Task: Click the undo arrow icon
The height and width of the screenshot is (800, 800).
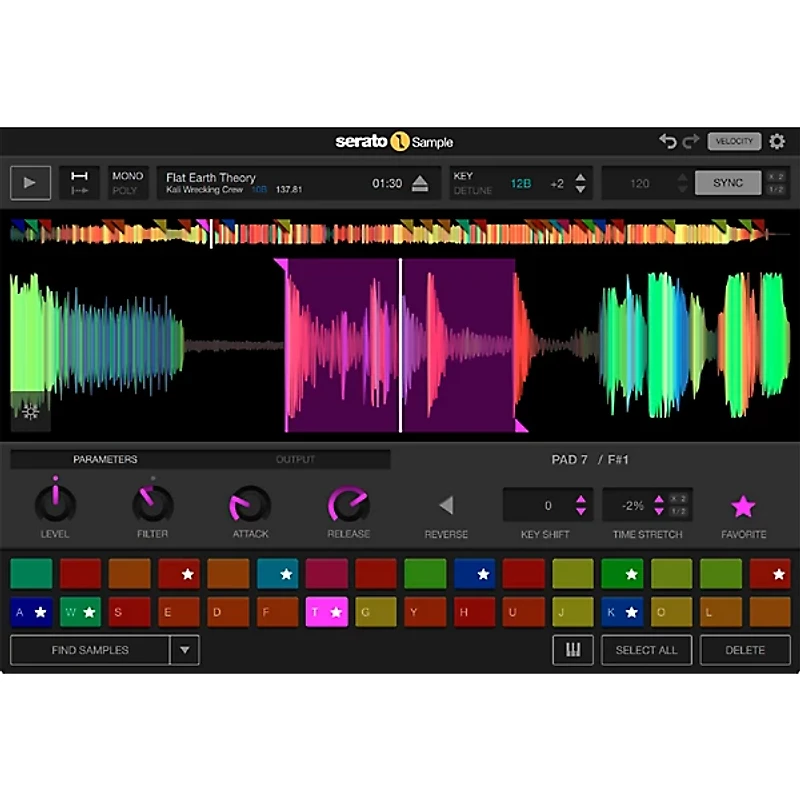Action: click(668, 142)
